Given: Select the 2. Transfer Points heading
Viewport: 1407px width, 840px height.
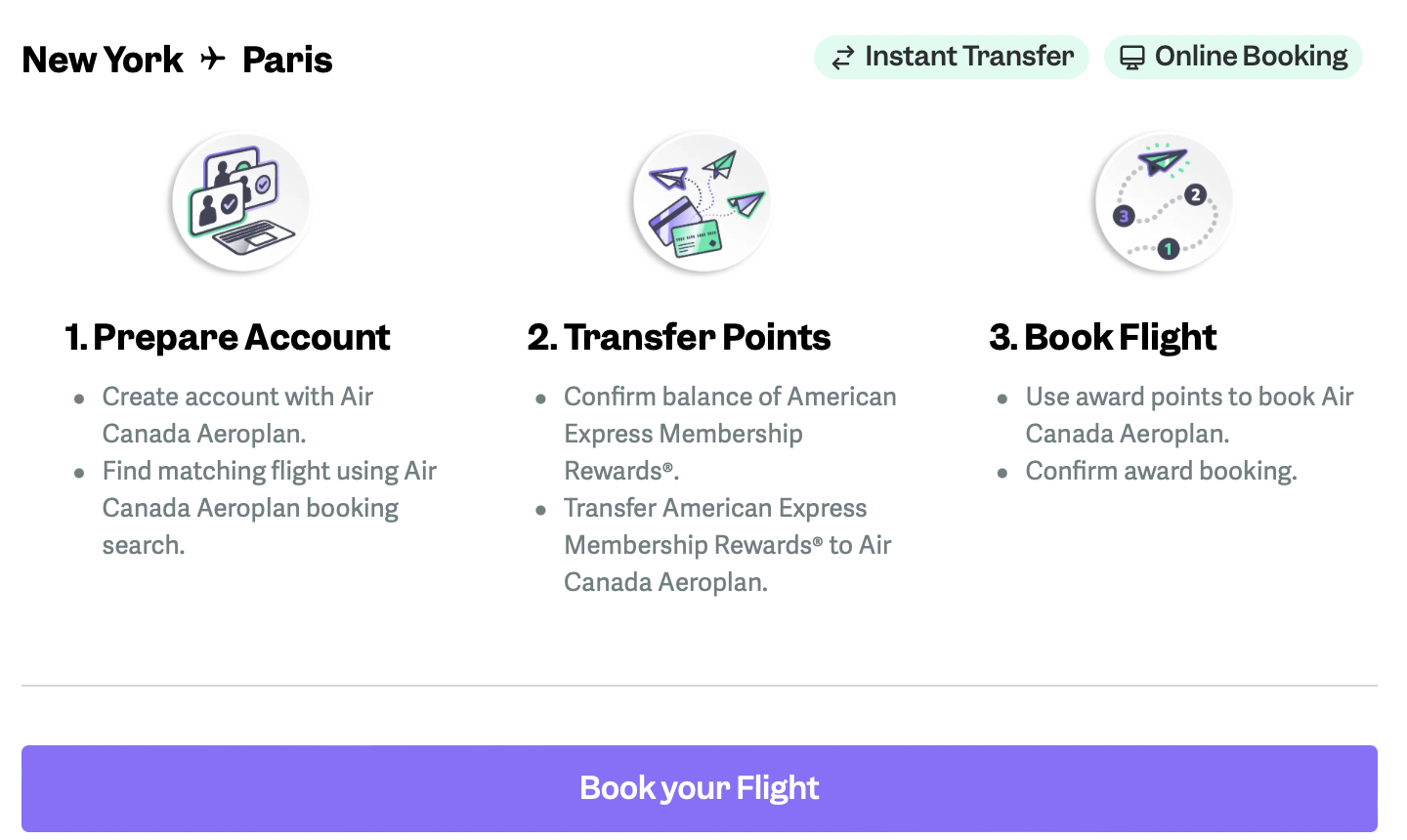Looking at the screenshot, I should coord(679,337).
